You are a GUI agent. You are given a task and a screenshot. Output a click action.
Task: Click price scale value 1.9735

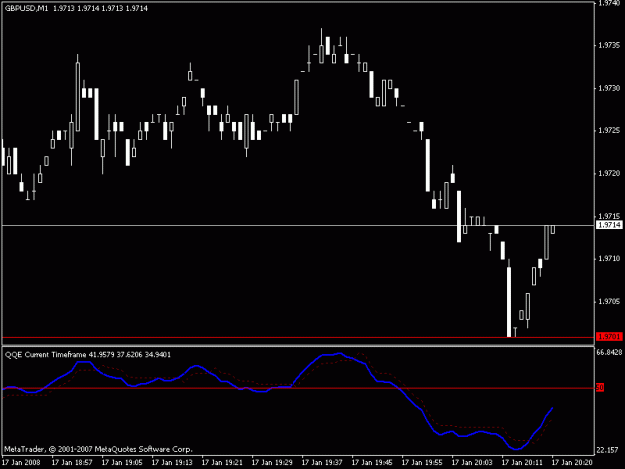coord(609,45)
